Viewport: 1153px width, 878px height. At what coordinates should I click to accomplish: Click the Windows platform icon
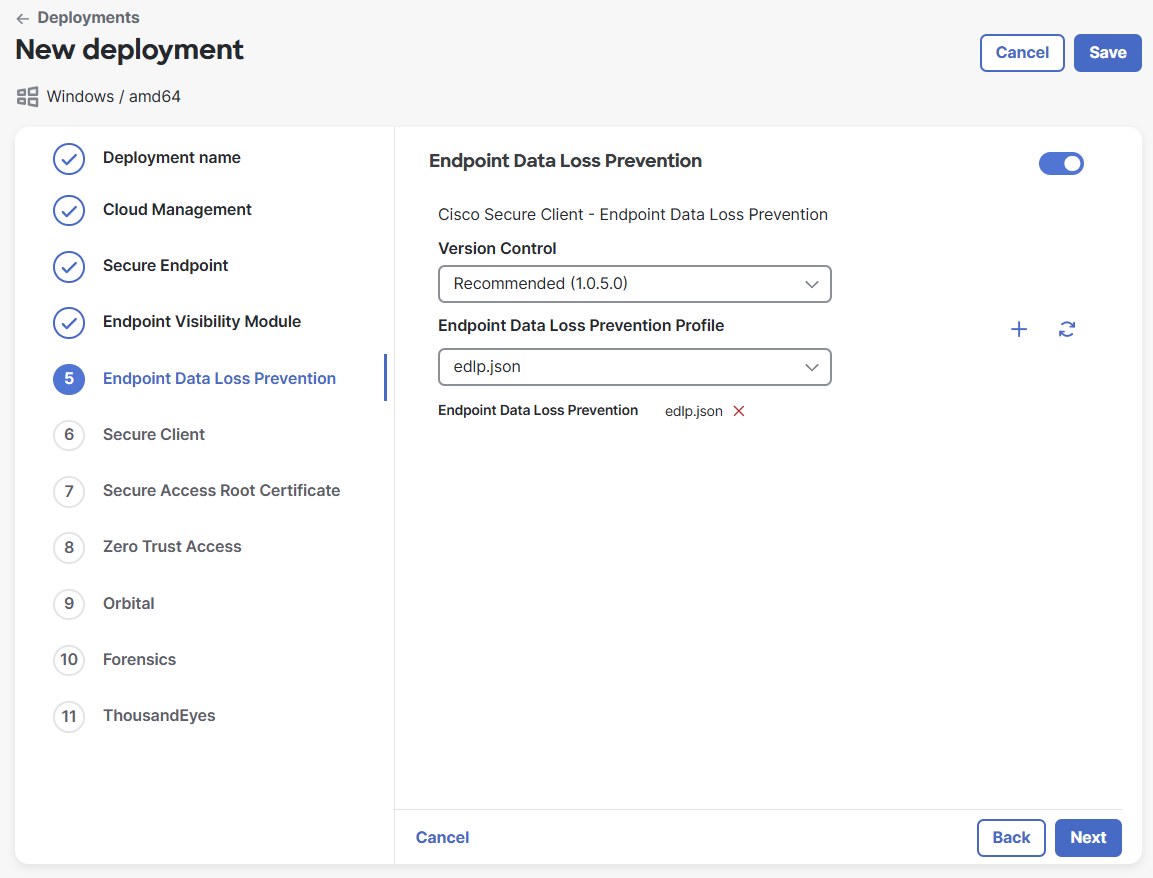pyautogui.click(x=27, y=97)
